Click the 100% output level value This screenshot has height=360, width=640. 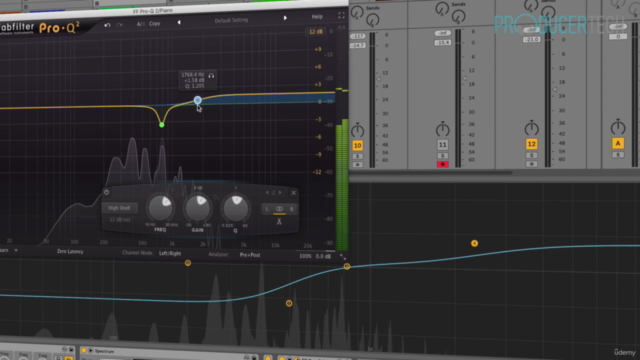pos(305,256)
